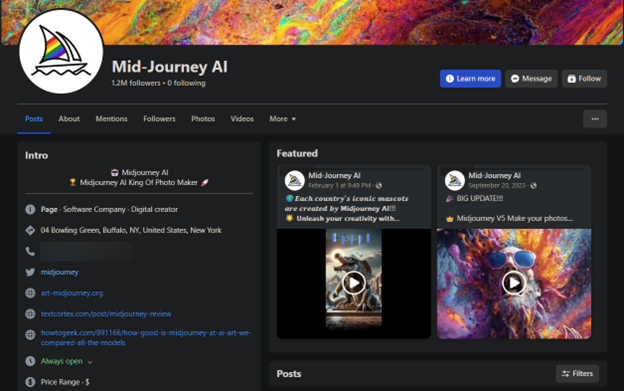Follow the Mid-Journey AI page
Screen dimensions: 624x391
584,79
